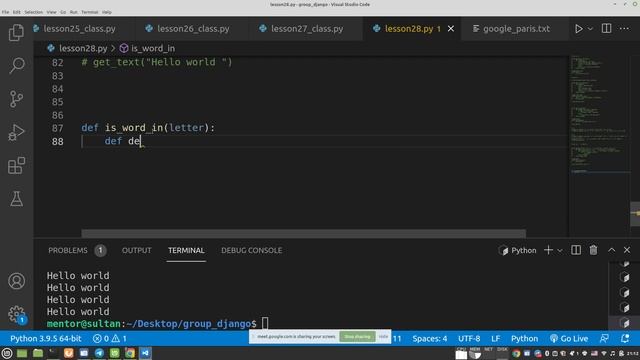Switch to lesson25_class.py tab
The image size is (640, 360).
[x=79, y=29]
